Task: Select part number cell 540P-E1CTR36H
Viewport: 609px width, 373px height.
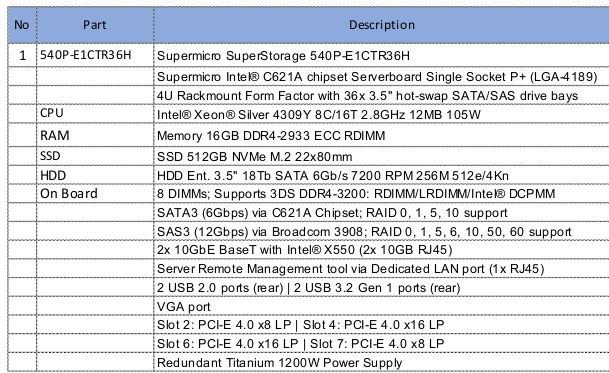Action: 95,55
